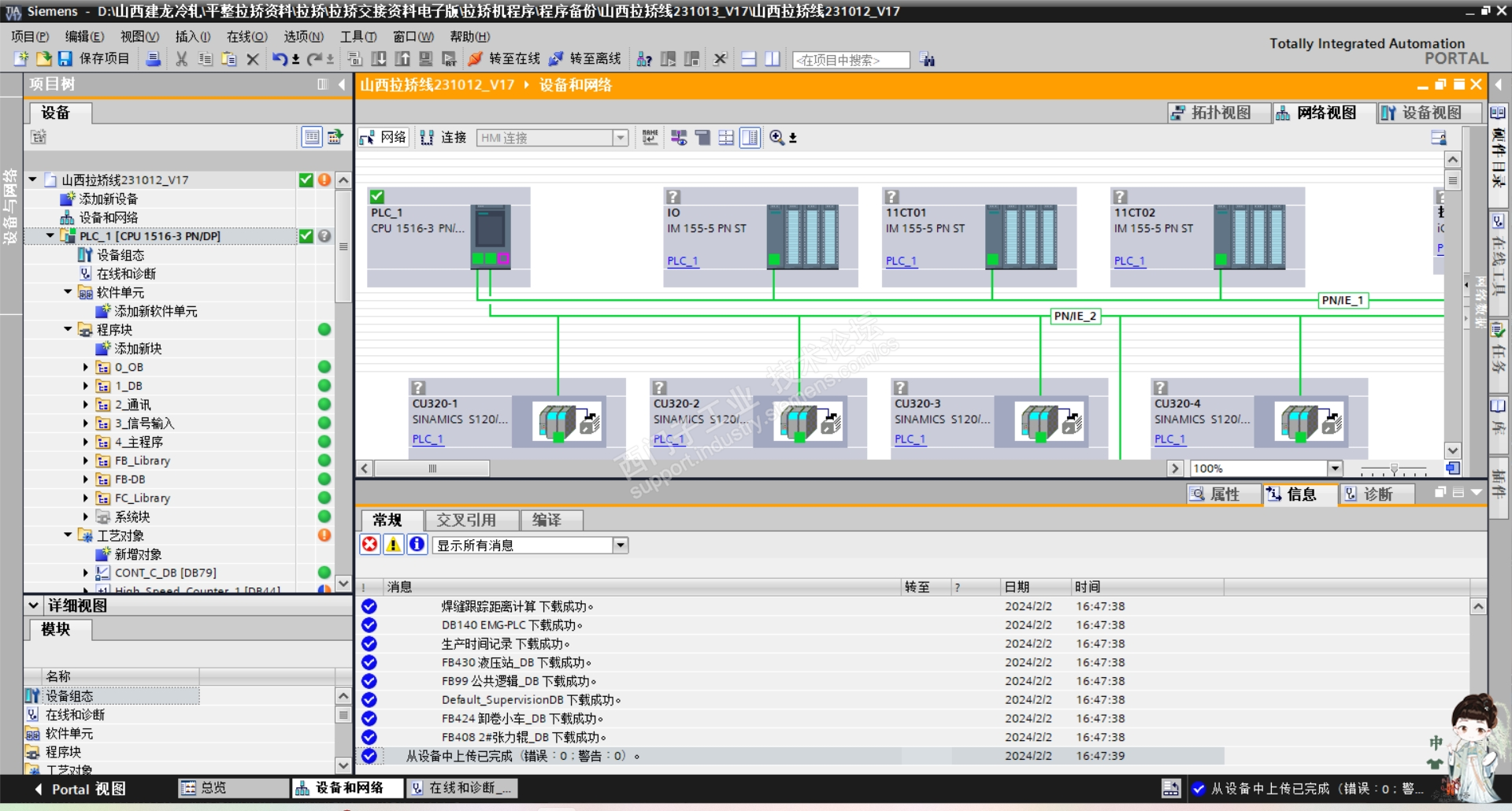1512x811 pixels.
Task: Click the PLC_1 link under 11CT01
Action: 902,261
